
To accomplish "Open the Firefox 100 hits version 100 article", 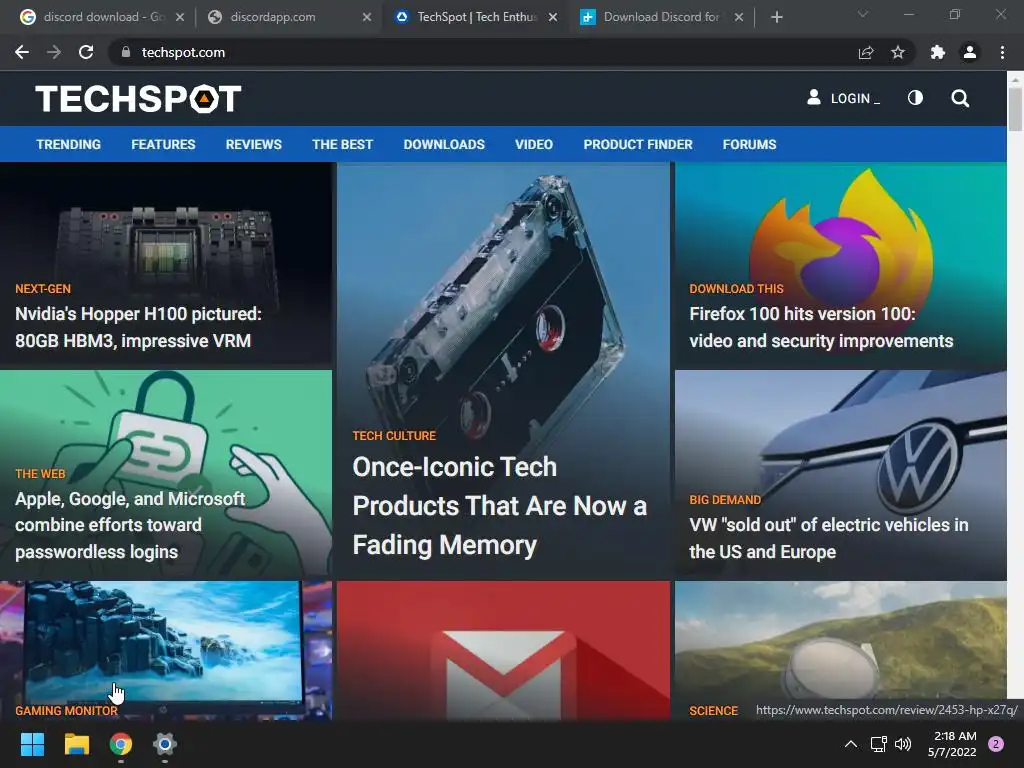I will (x=821, y=327).
